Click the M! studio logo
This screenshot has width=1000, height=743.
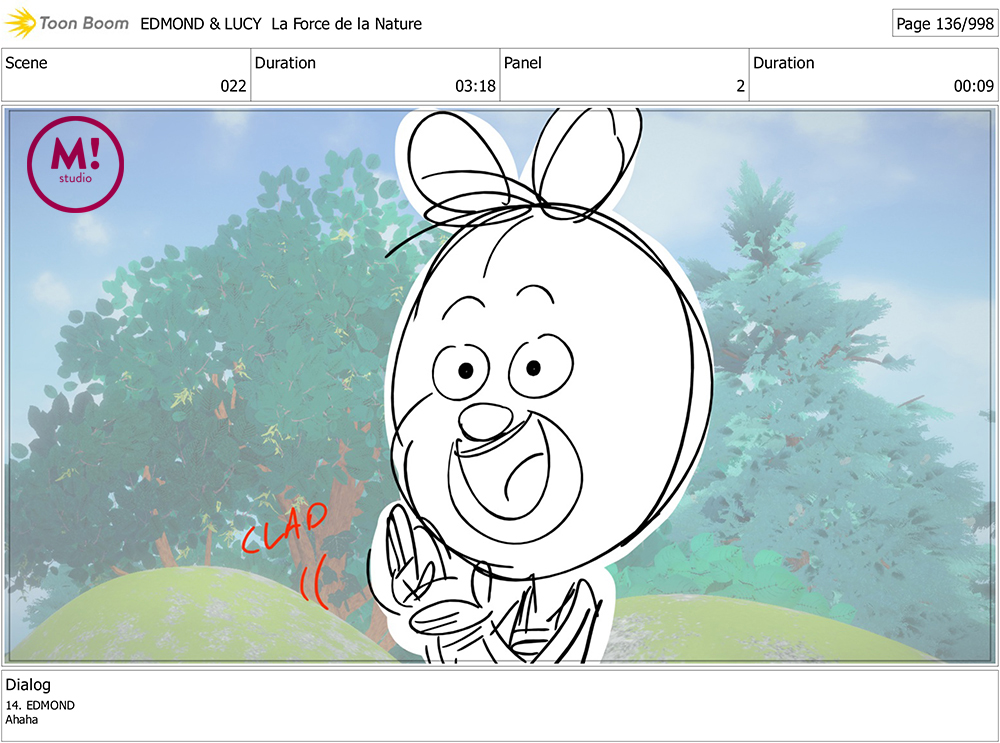(x=75, y=164)
